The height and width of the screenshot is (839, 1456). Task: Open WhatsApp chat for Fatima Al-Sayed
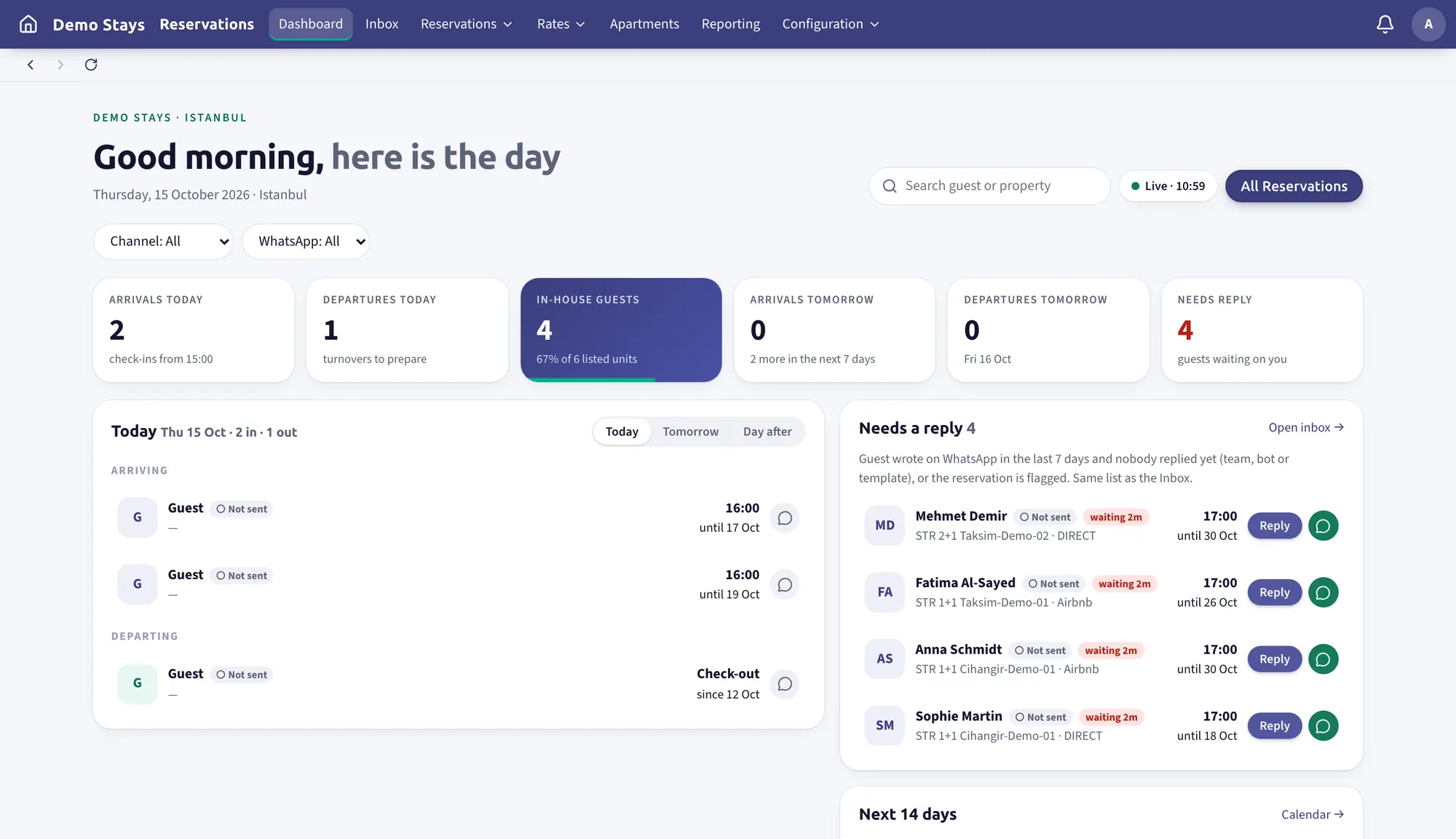click(x=1323, y=592)
